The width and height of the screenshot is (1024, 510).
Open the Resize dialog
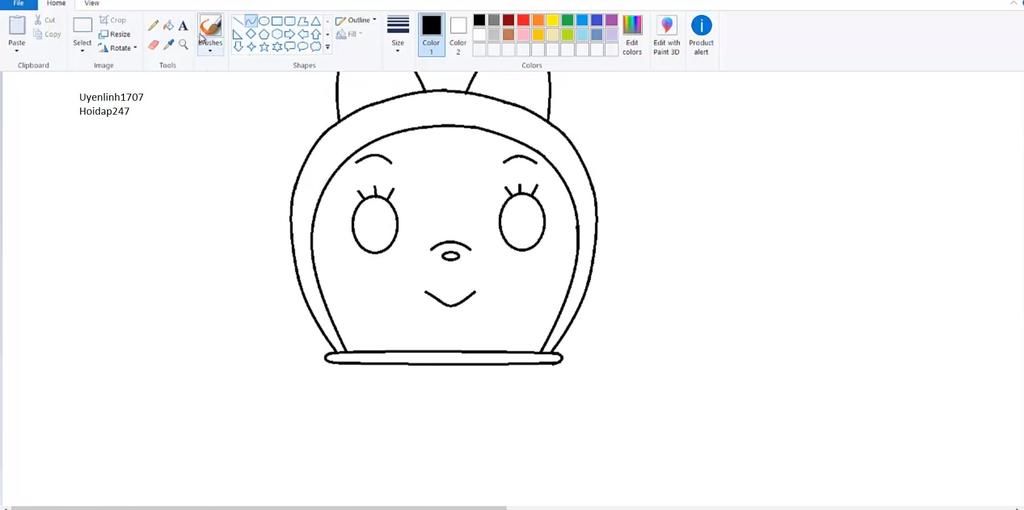coord(114,34)
